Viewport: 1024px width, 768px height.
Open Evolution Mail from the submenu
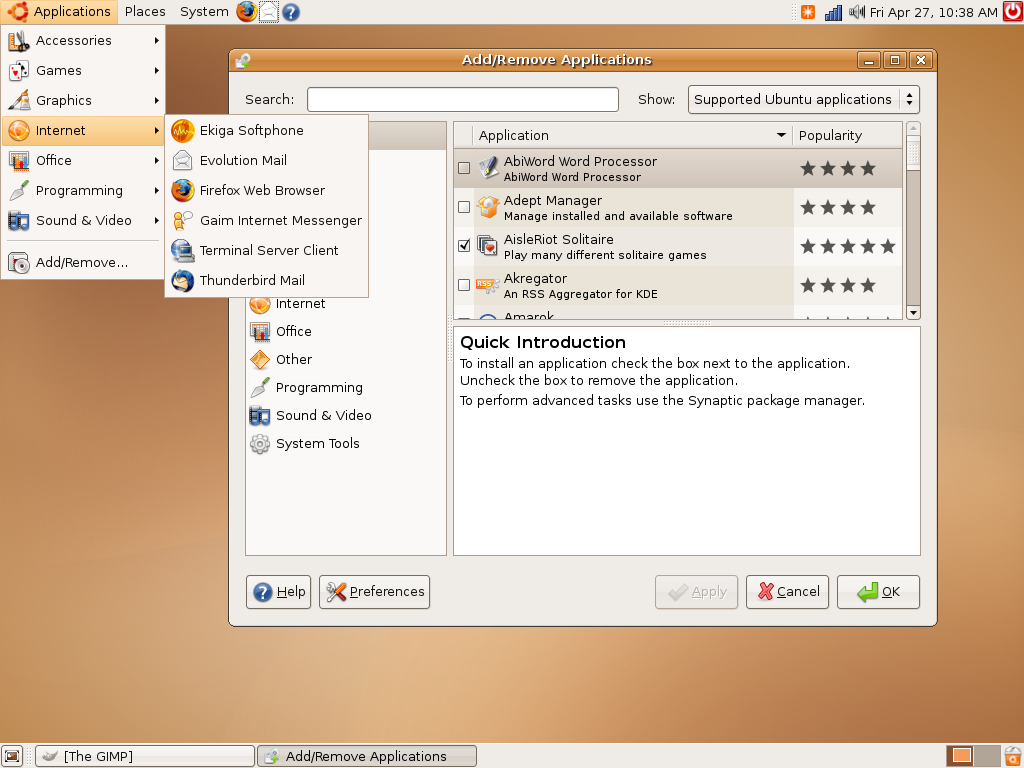[x=243, y=160]
